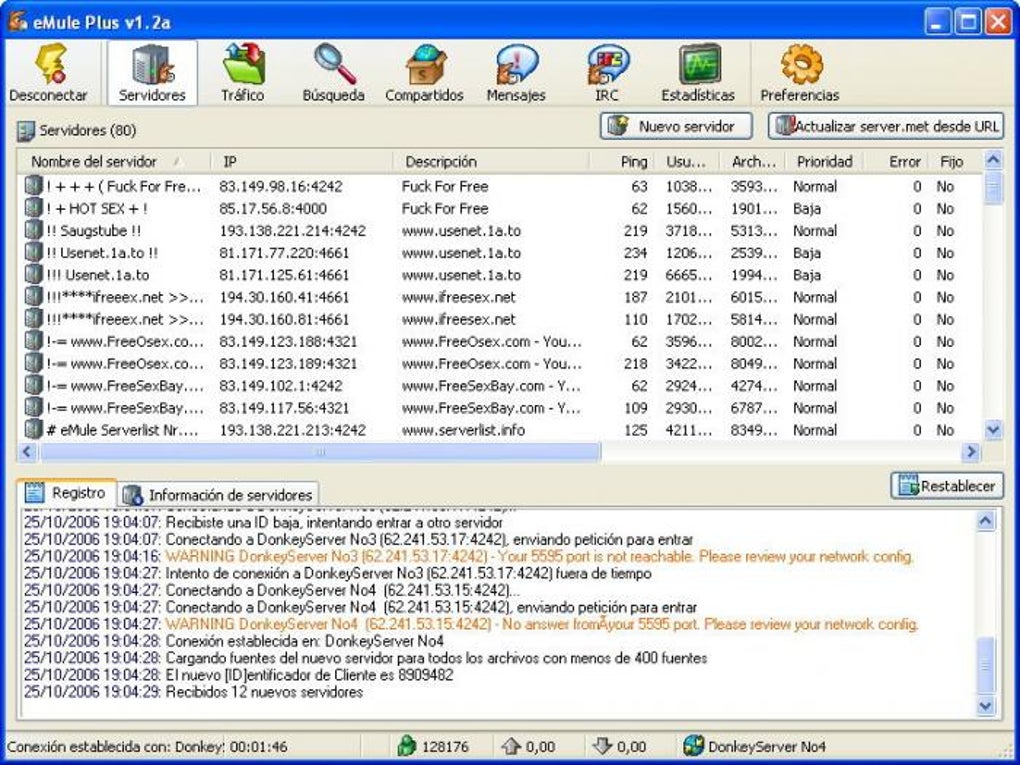Open the IRC chat view
Viewport: 1020px width, 765px height.
tap(606, 73)
